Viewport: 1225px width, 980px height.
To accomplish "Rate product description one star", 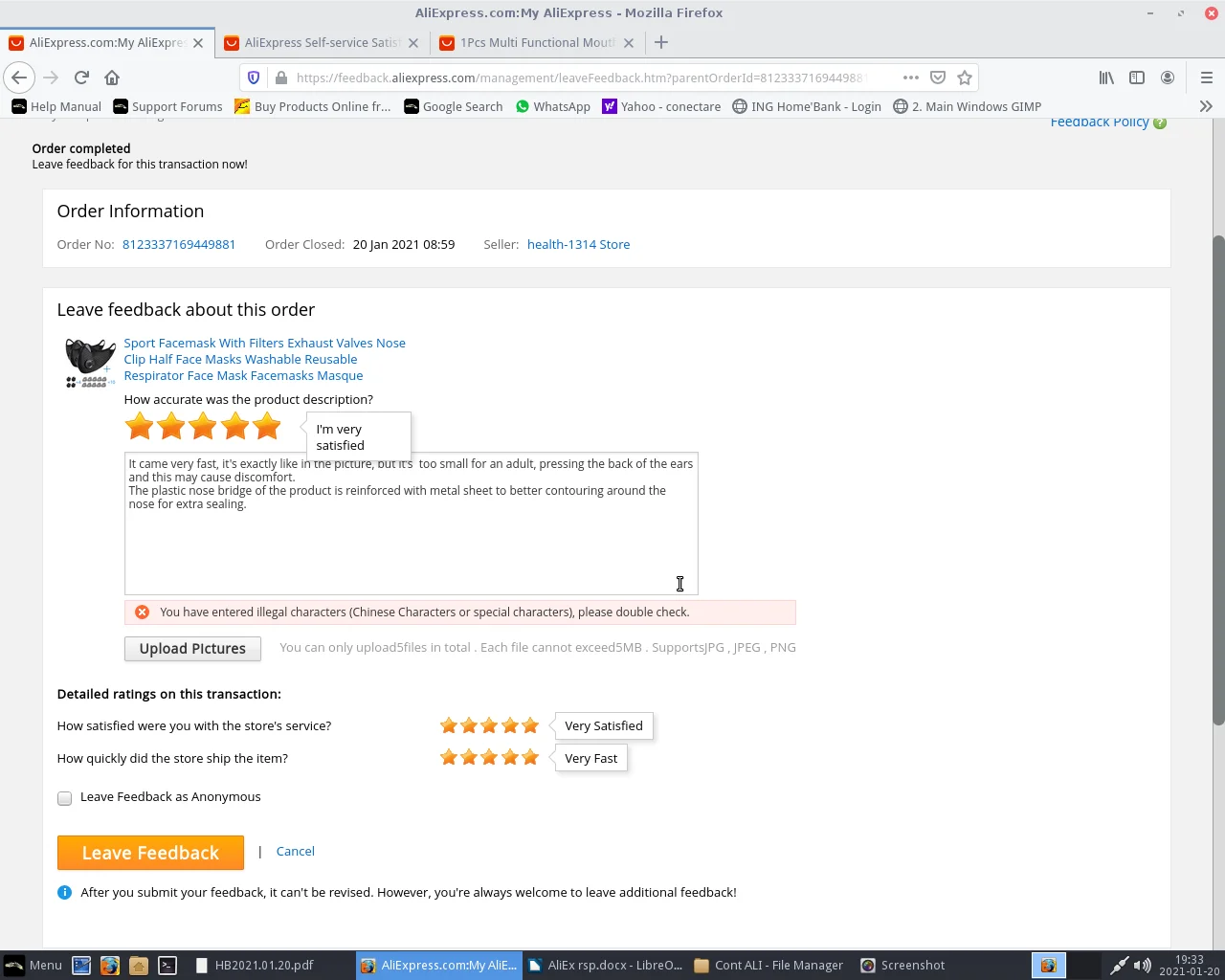I will coord(140,426).
